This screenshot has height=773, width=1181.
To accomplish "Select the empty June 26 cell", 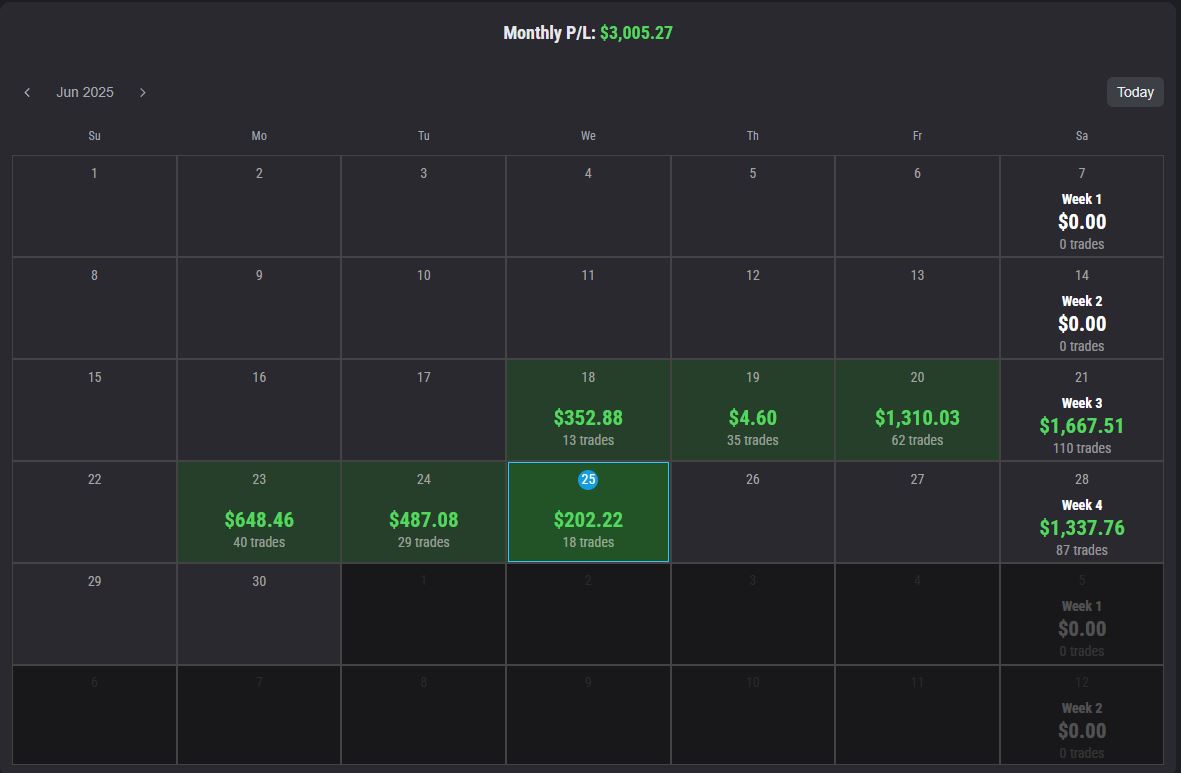I will [x=752, y=512].
